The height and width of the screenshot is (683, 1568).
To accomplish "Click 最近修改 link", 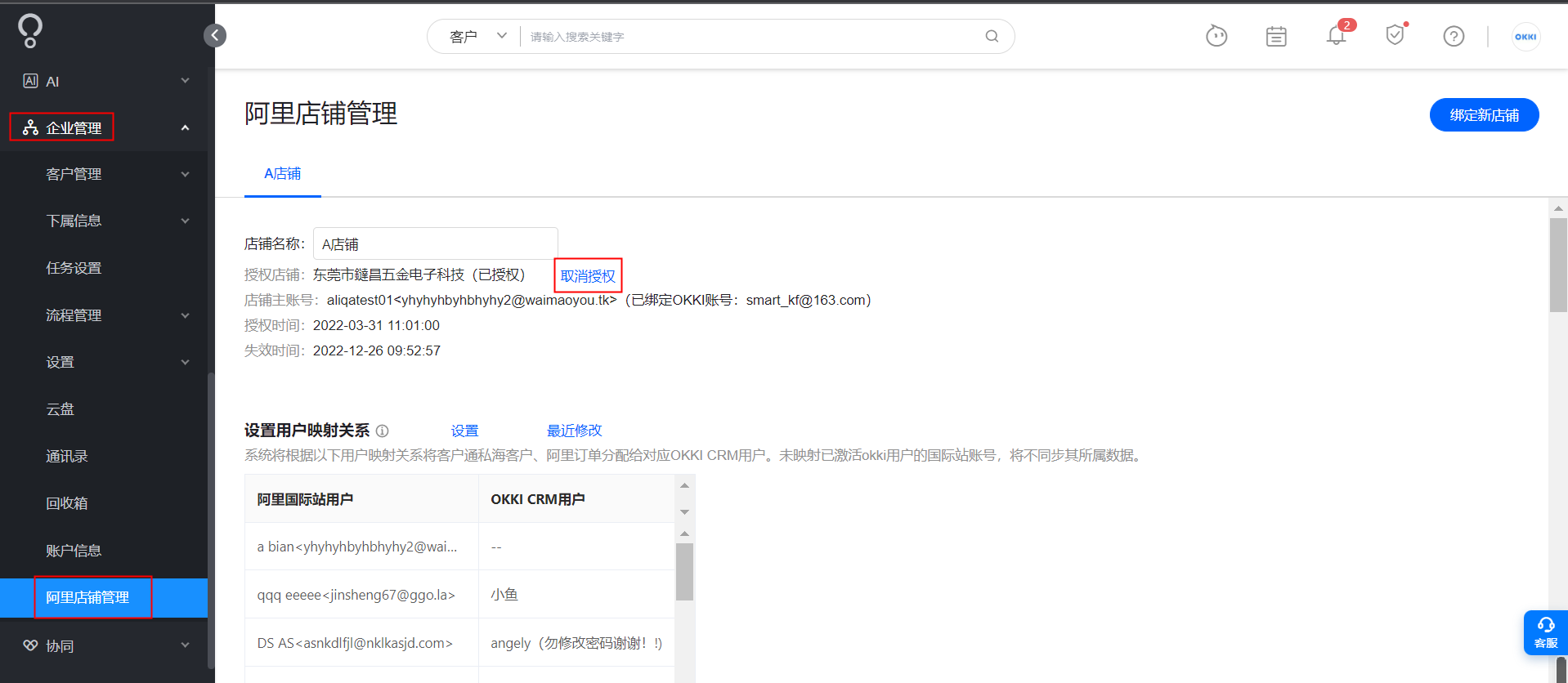I will pos(574,431).
